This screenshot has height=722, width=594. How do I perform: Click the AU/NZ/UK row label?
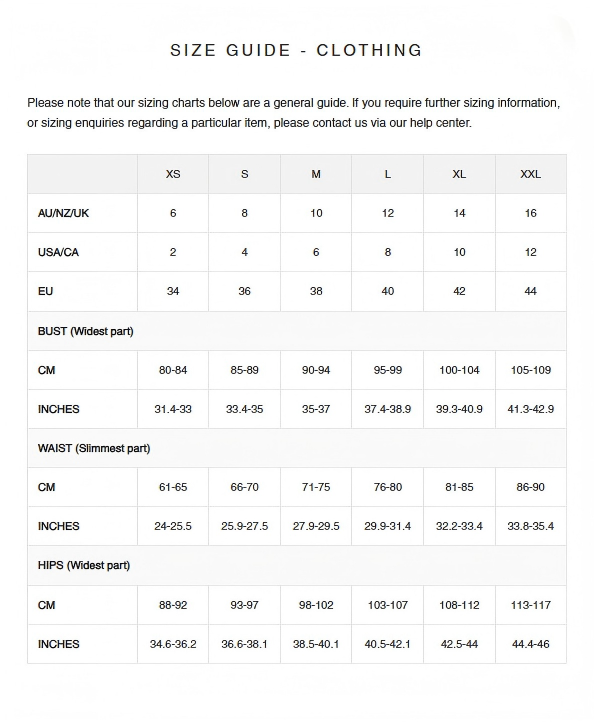coord(64,213)
